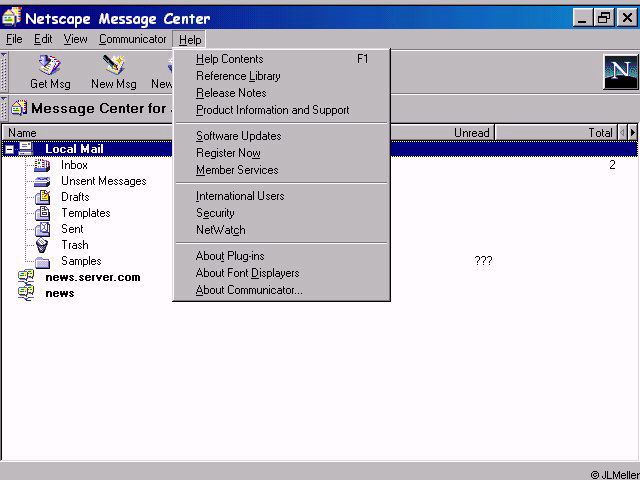Open the Edit menu
Image resolution: width=640 pixels, height=480 pixels.
click(43, 40)
